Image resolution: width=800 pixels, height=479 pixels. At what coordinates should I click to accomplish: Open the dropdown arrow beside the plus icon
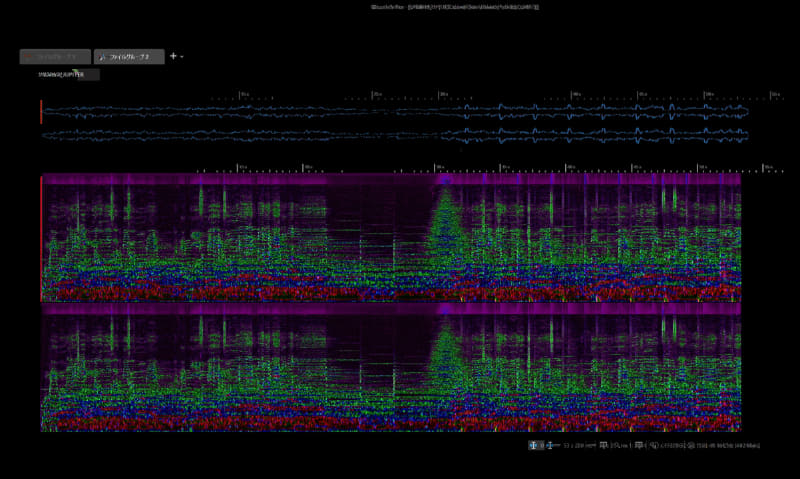[182, 57]
